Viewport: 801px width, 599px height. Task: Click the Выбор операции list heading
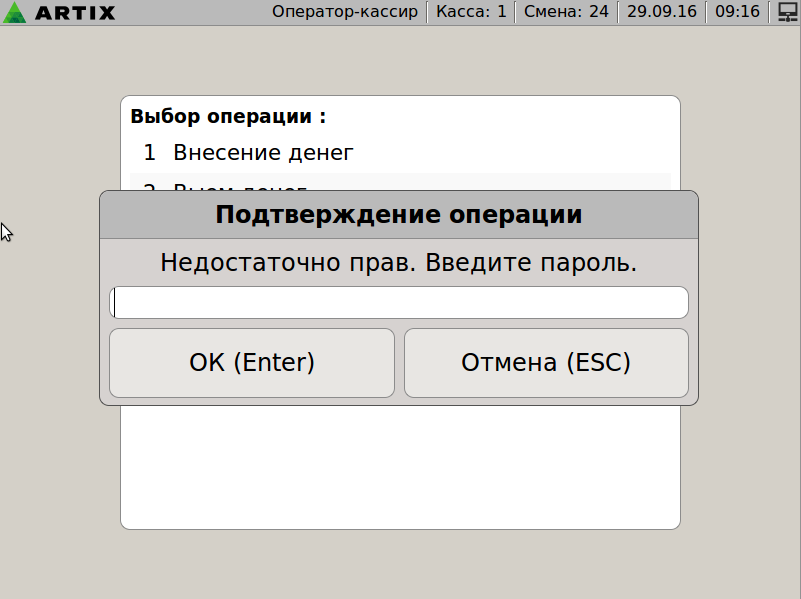(228, 116)
